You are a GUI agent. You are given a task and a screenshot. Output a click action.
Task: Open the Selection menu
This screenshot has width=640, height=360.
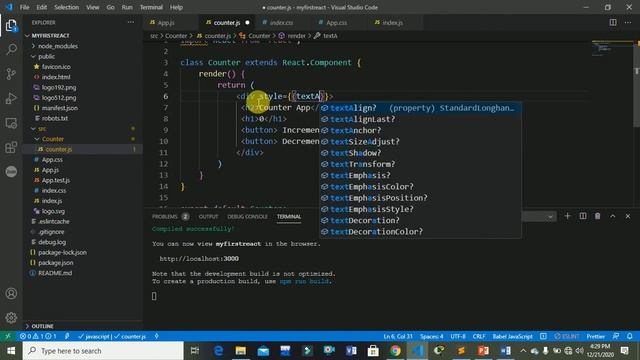[67, 7]
